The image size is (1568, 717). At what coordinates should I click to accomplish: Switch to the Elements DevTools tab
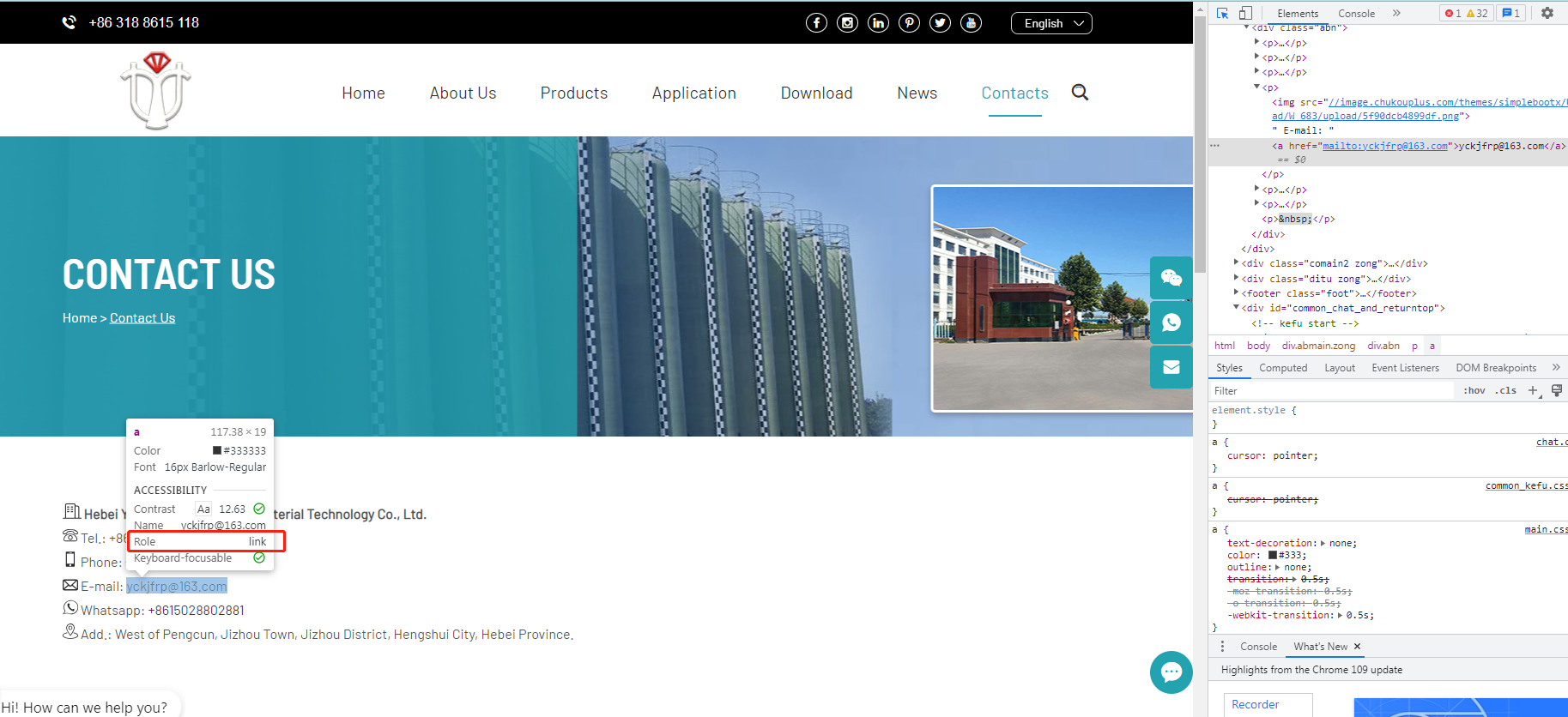click(x=1297, y=13)
